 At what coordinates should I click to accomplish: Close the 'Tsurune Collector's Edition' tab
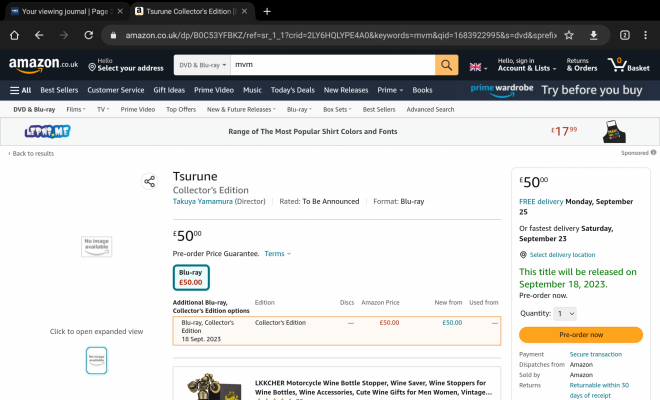[244, 11]
